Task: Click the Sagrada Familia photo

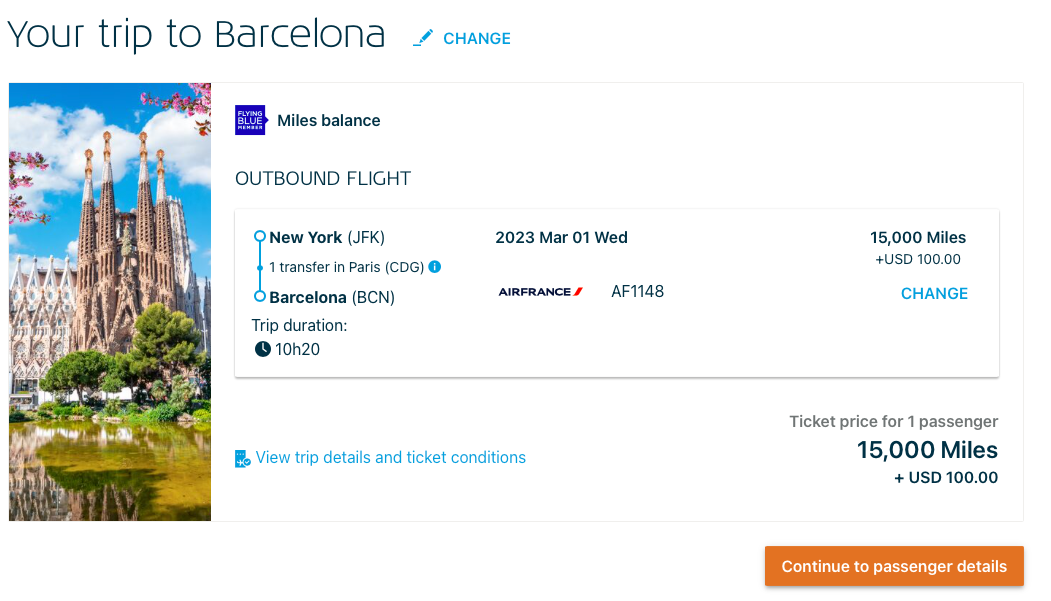Action: 109,301
